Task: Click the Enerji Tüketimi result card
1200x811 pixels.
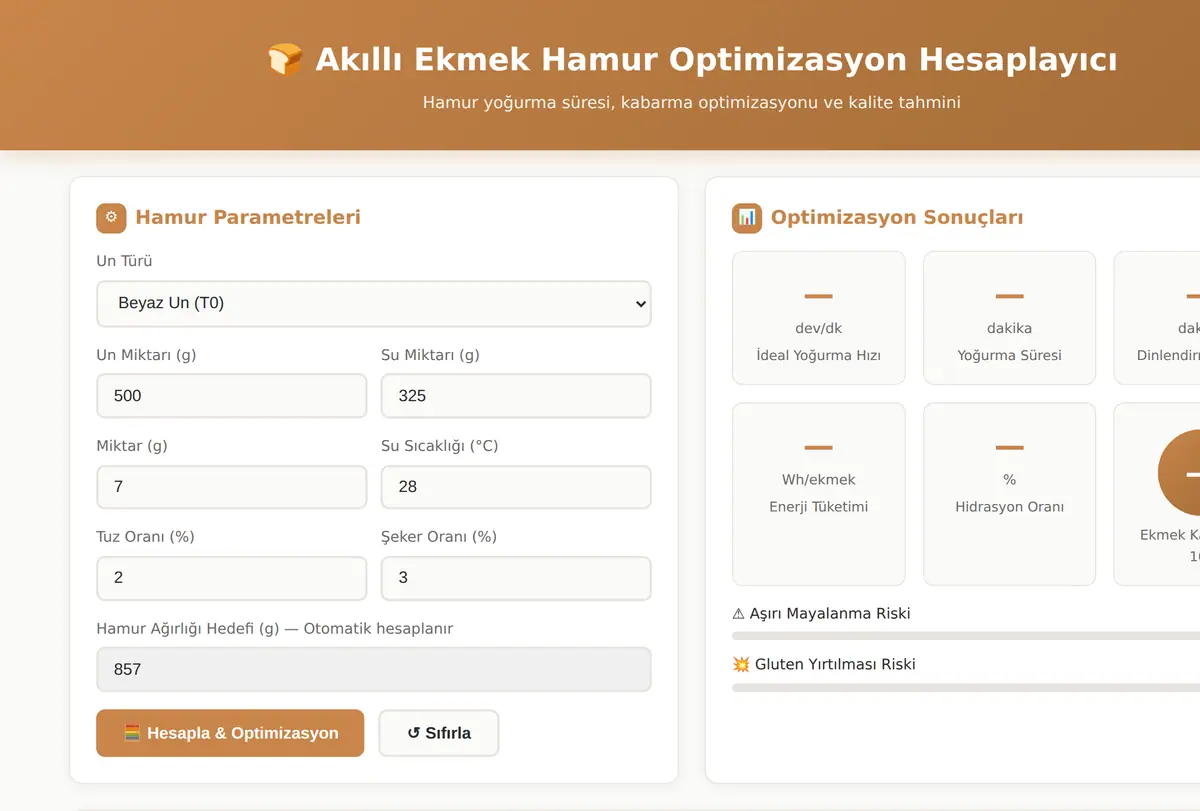Action: click(x=819, y=494)
